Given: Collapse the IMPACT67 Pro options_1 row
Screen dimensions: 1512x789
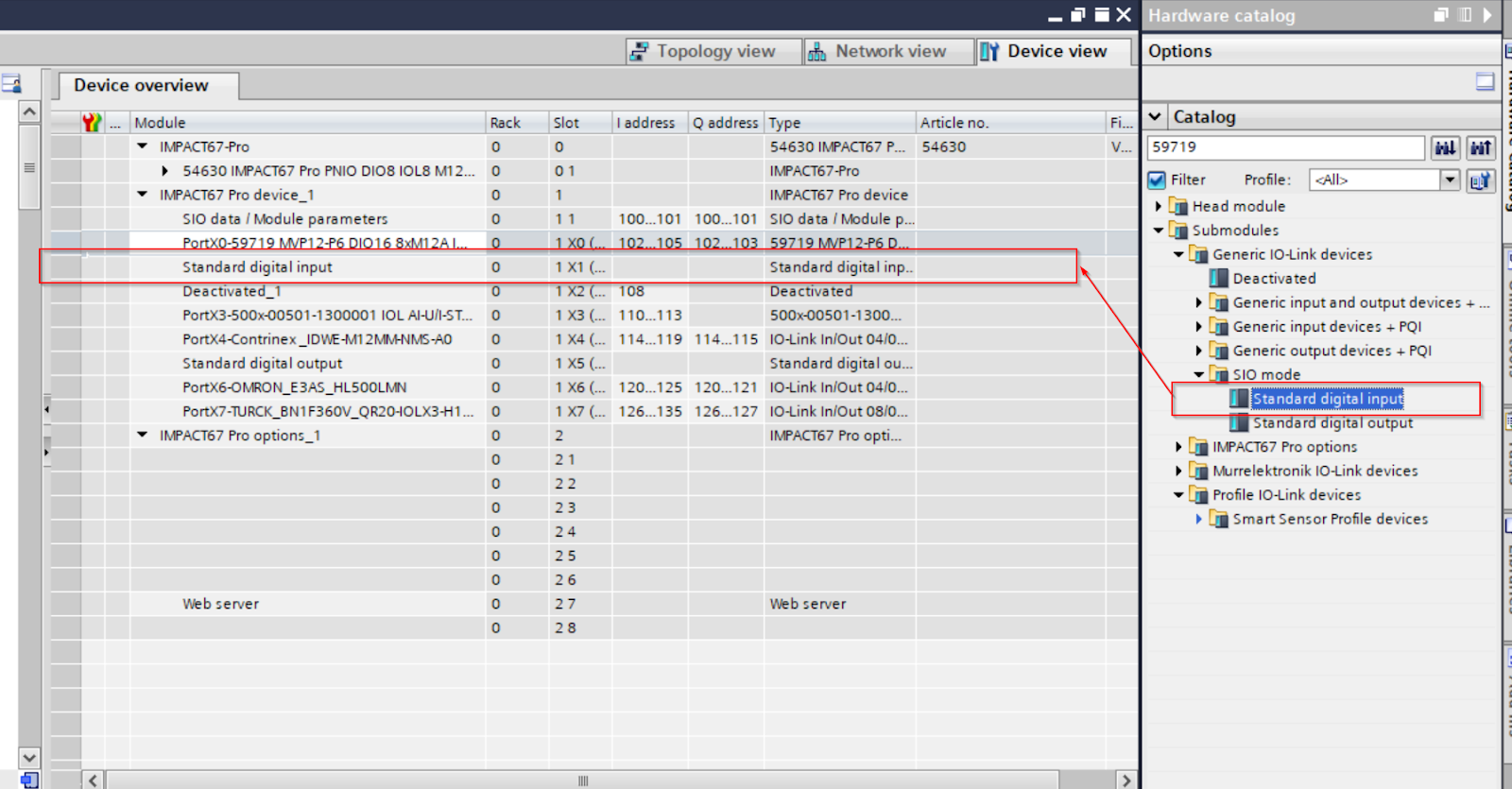Looking at the screenshot, I should click(143, 435).
